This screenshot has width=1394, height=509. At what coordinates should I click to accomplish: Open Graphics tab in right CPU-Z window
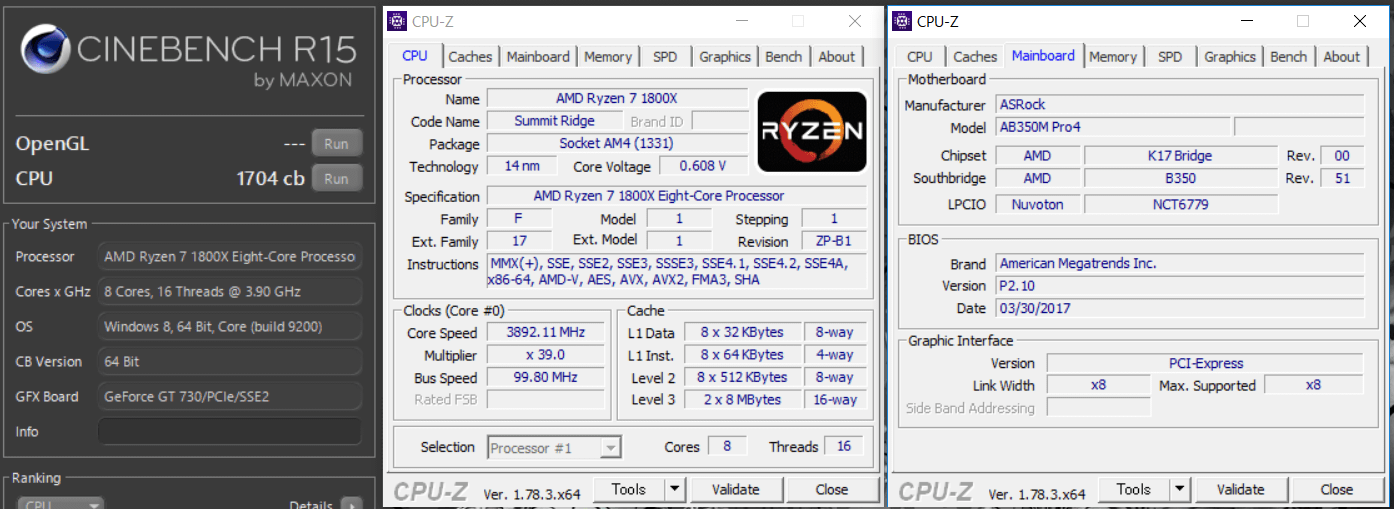pos(1230,57)
